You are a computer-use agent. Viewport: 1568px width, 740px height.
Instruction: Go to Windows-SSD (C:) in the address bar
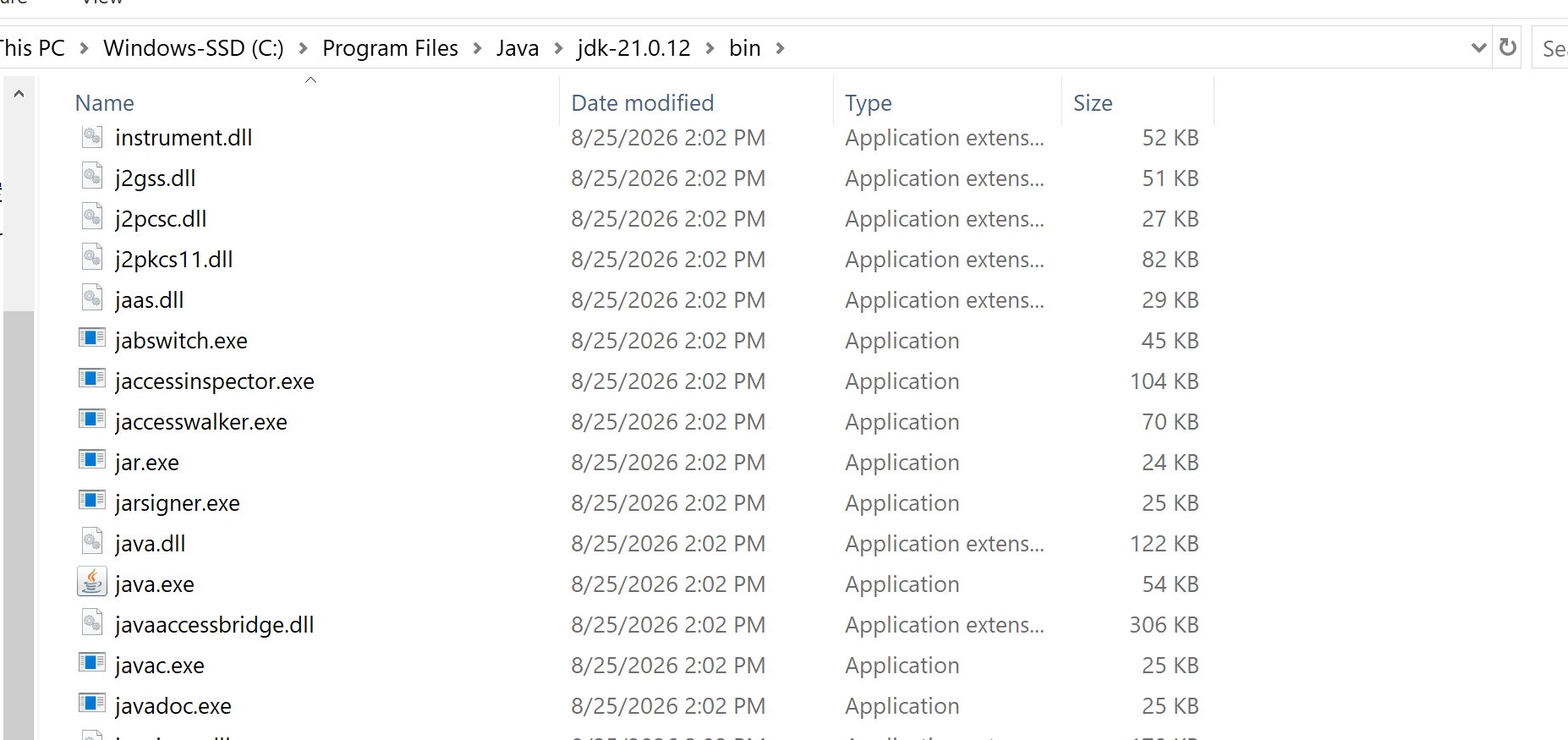click(x=194, y=48)
